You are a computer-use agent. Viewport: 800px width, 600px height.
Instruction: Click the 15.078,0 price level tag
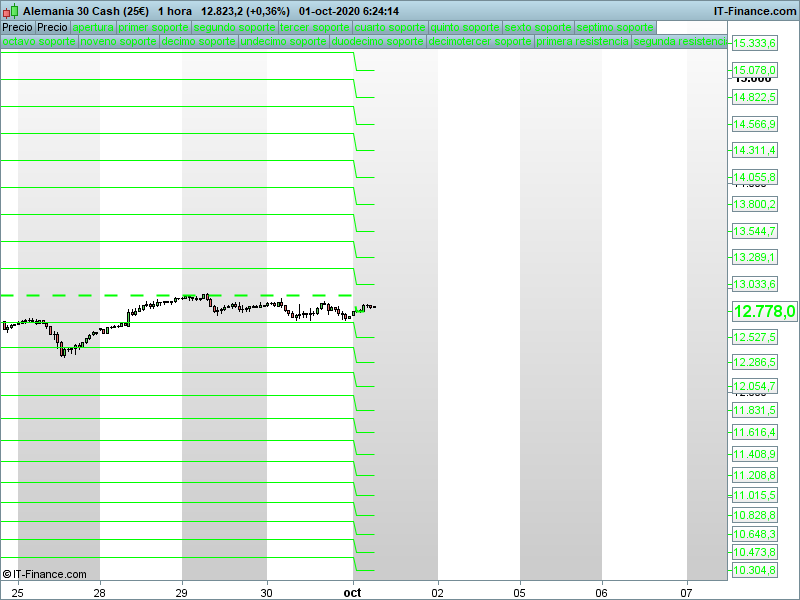tap(755, 70)
